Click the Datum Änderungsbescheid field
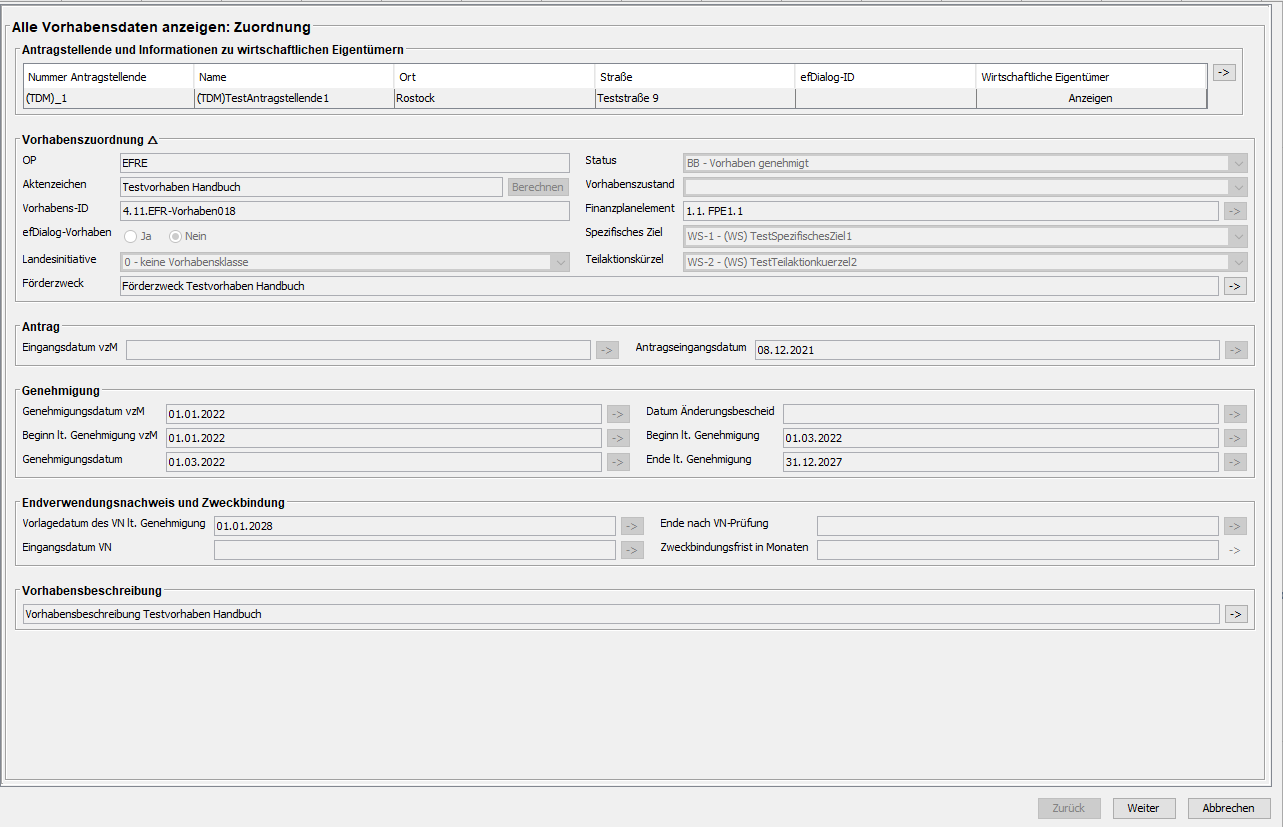This screenshot has width=1283, height=827. (x=1000, y=414)
